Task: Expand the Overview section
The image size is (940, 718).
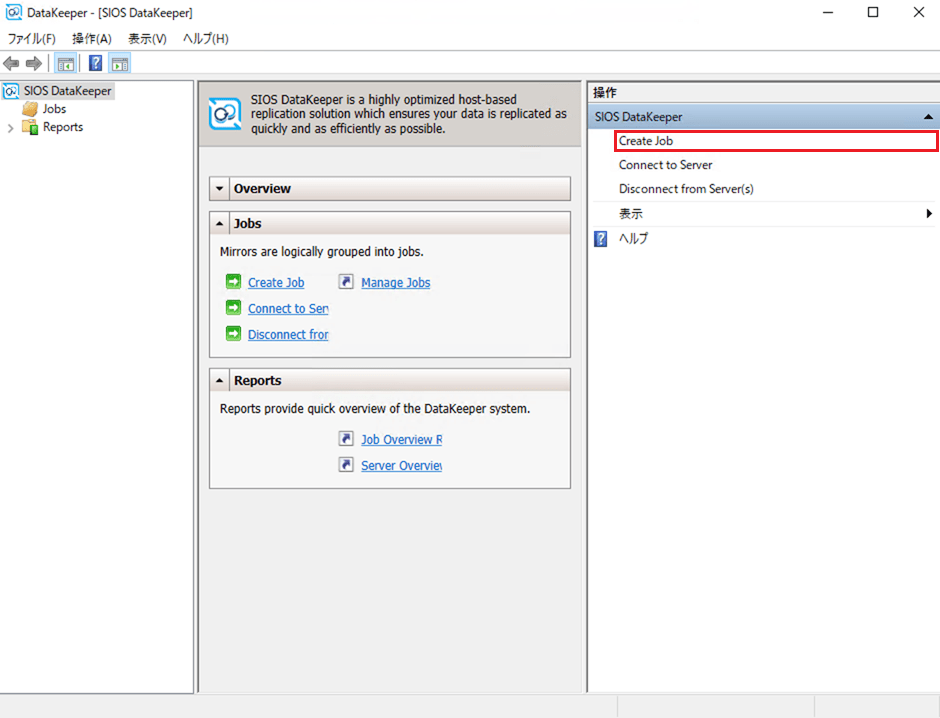Action: 219,189
